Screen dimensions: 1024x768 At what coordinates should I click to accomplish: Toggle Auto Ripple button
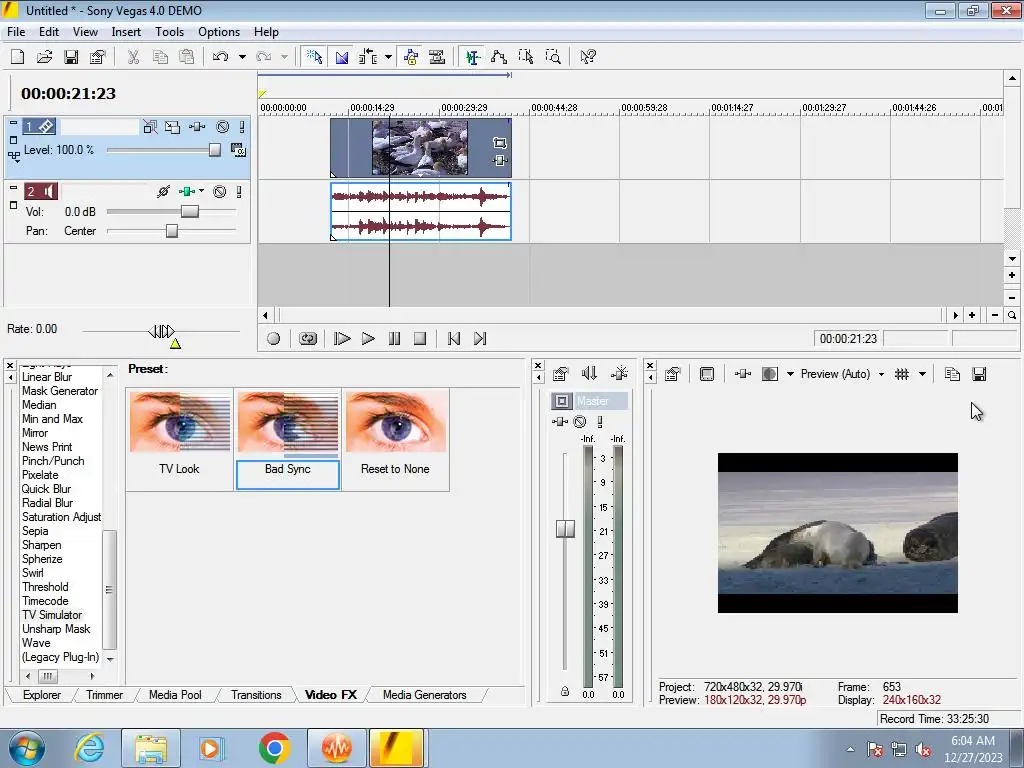click(368, 57)
